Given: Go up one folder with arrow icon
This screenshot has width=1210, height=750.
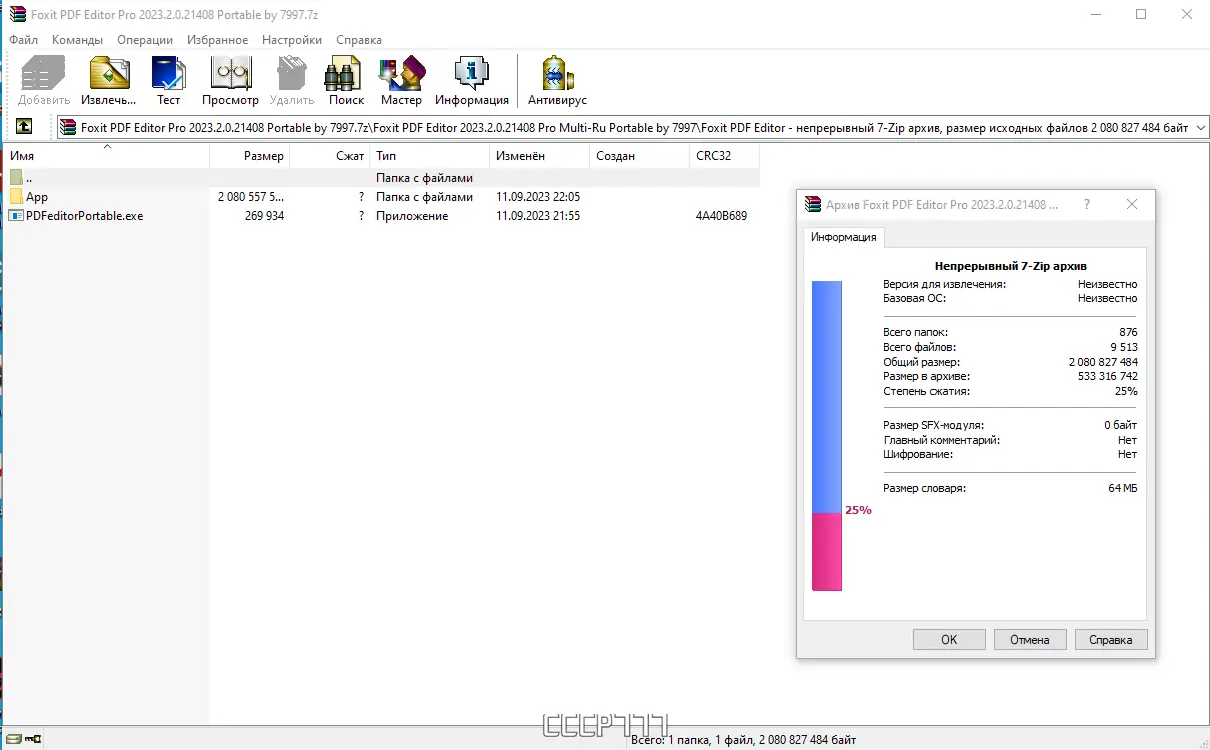Looking at the screenshot, I should [x=23, y=127].
